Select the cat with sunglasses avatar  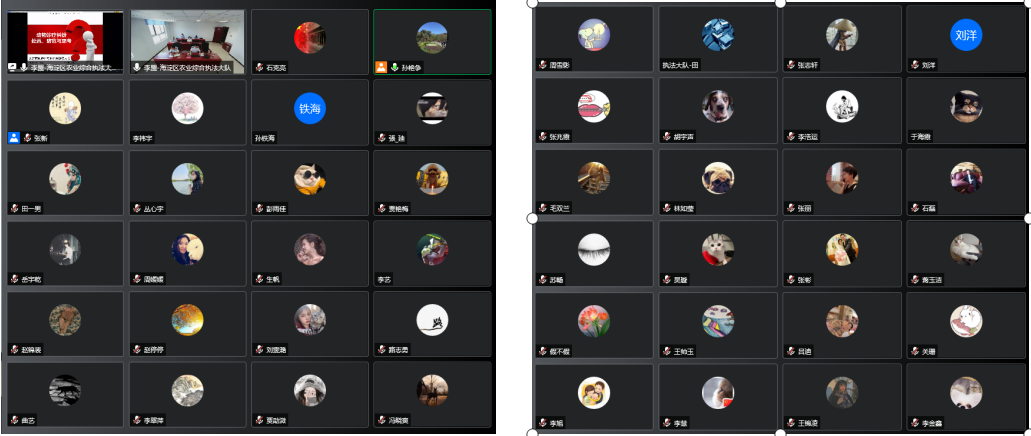pos(310,179)
